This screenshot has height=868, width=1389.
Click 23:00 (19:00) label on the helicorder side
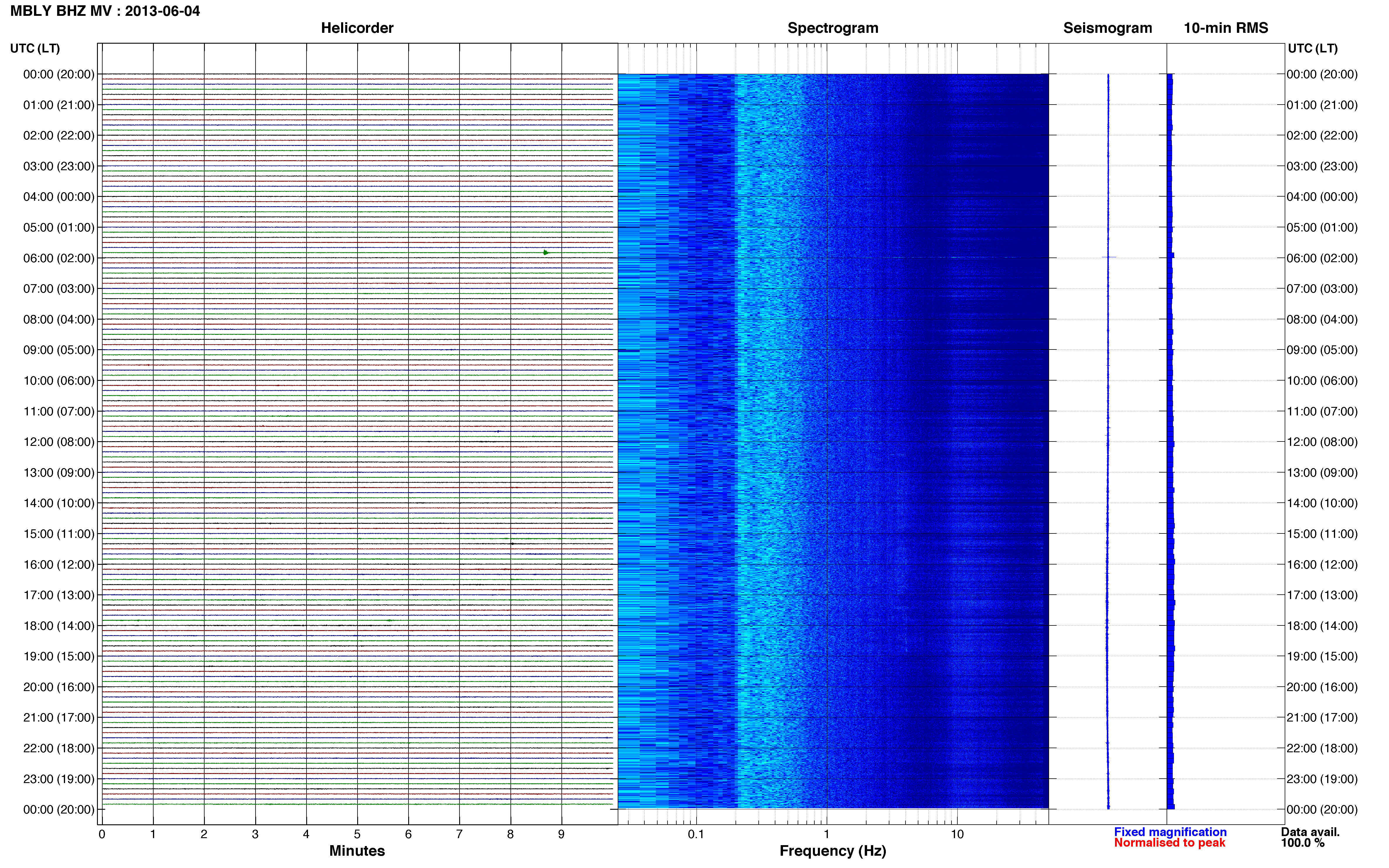(x=59, y=779)
